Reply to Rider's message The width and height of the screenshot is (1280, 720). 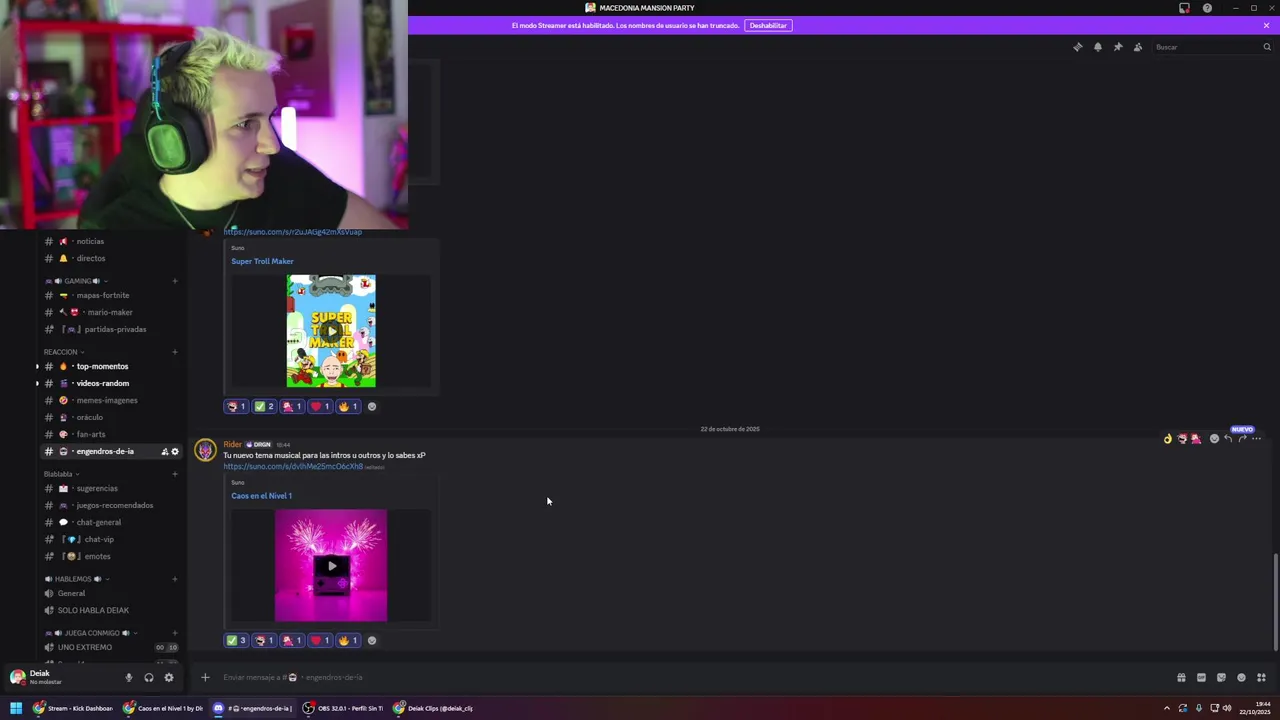click(1228, 438)
